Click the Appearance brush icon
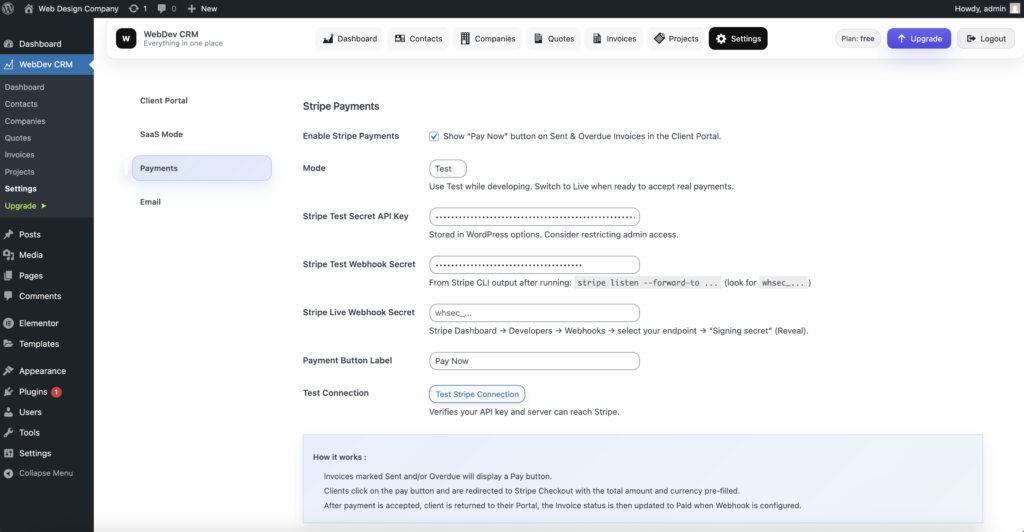 coord(8,371)
